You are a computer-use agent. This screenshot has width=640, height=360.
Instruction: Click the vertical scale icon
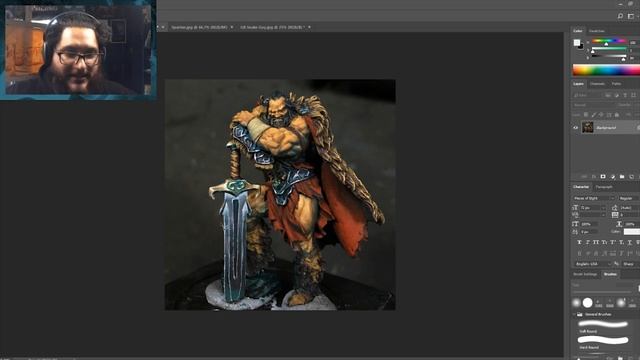pos(576,224)
